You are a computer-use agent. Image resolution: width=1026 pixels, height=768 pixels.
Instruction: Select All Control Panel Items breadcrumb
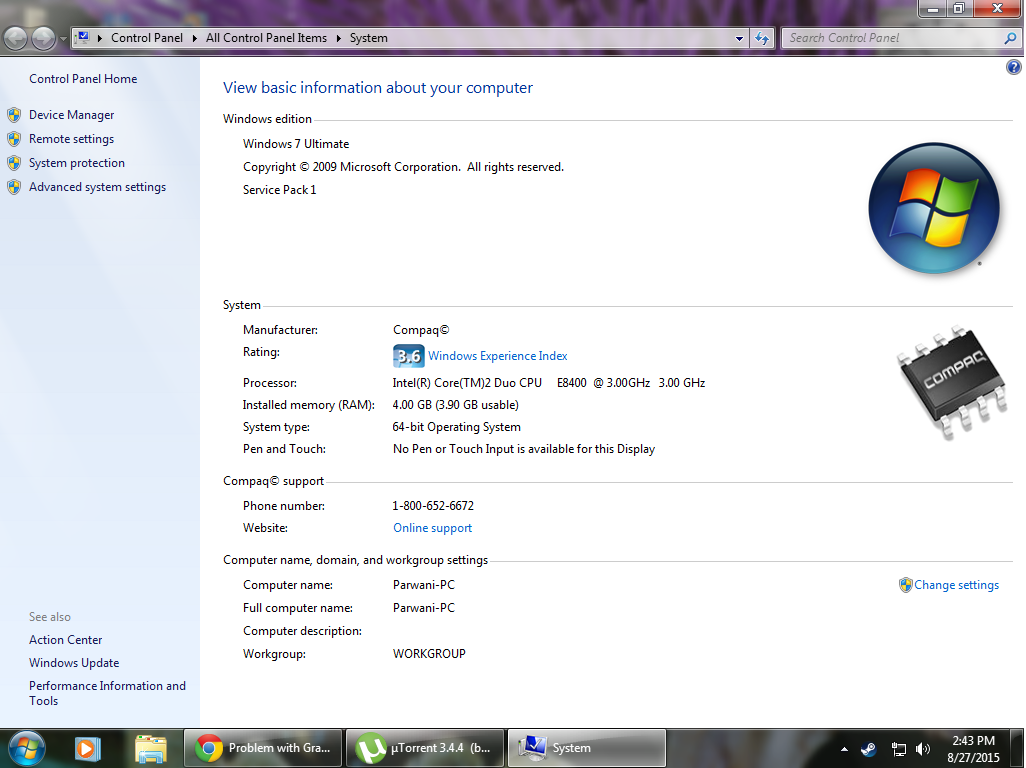point(266,38)
